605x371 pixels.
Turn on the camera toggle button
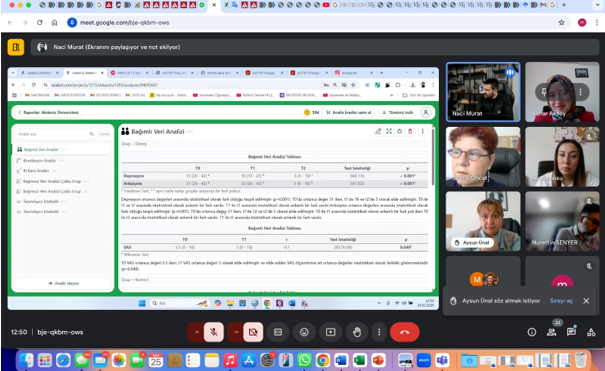[253, 332]
